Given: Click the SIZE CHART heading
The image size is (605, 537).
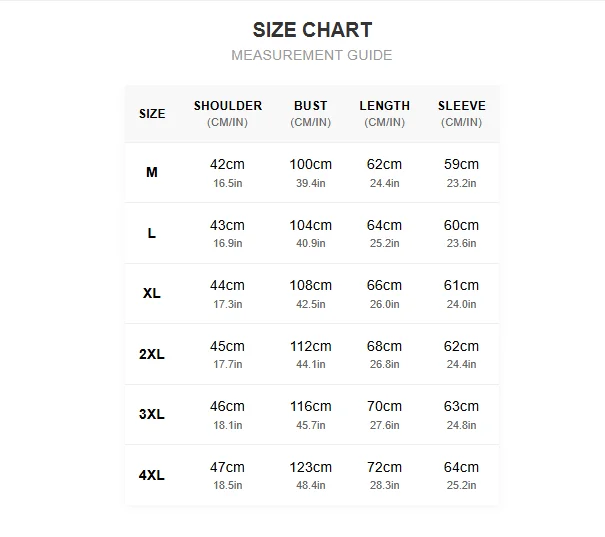Looking at the screenshot, I should coord(312,30).
